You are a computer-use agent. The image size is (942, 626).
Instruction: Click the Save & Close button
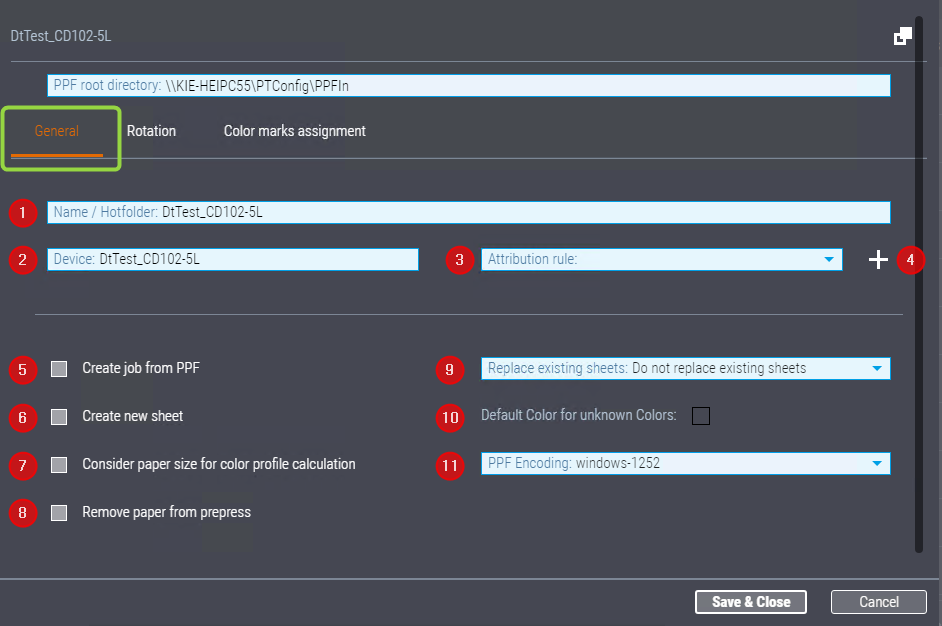click(750, 601)
